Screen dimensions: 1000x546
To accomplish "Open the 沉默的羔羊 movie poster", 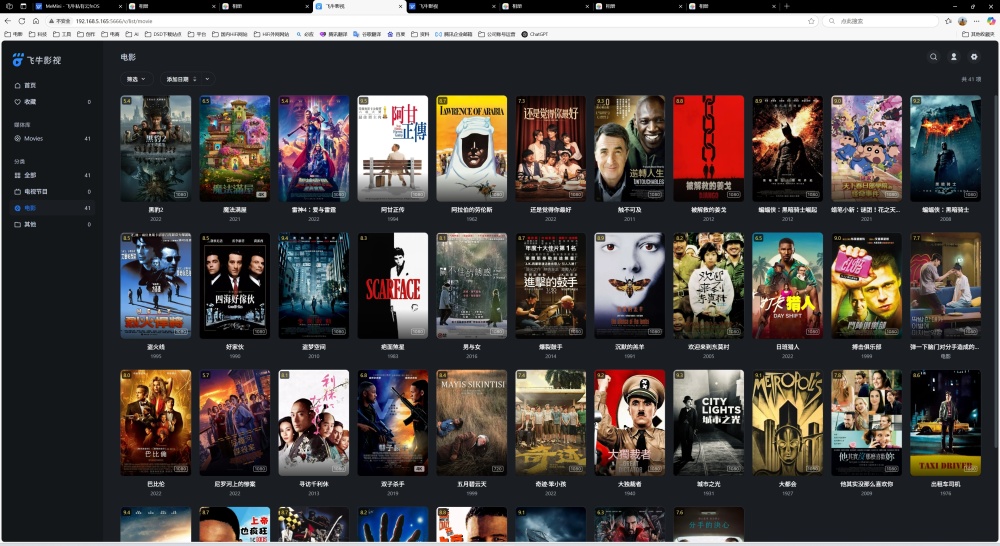I will tap(629, 285).
